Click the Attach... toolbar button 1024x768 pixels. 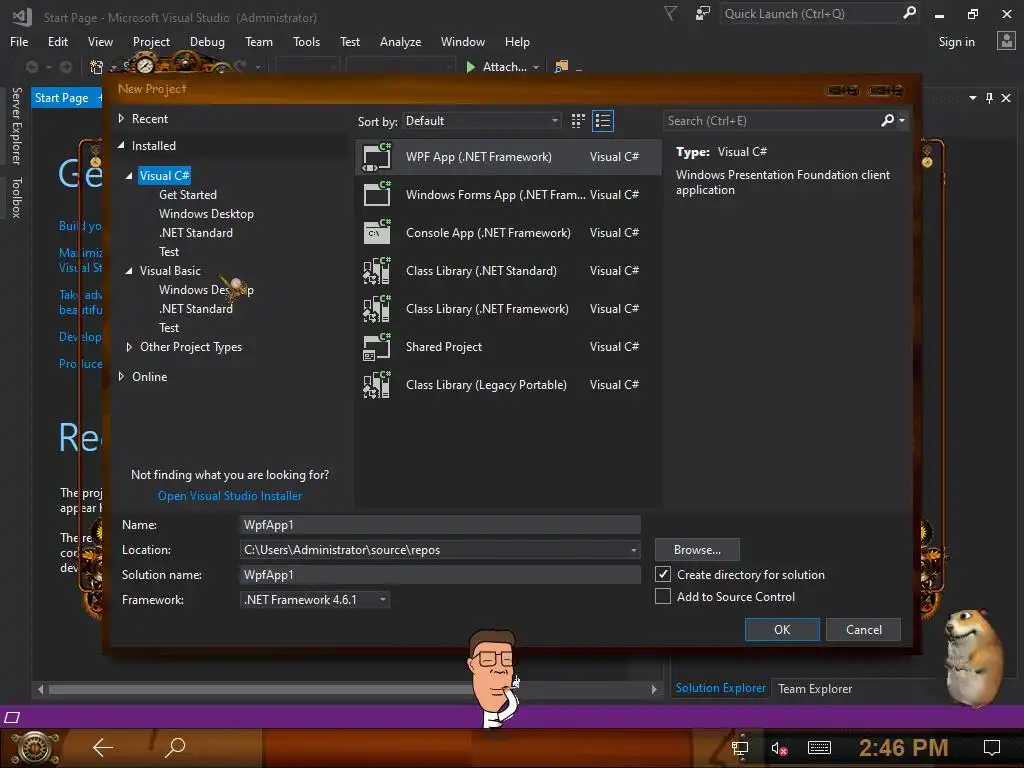click(x=497, y=67)
